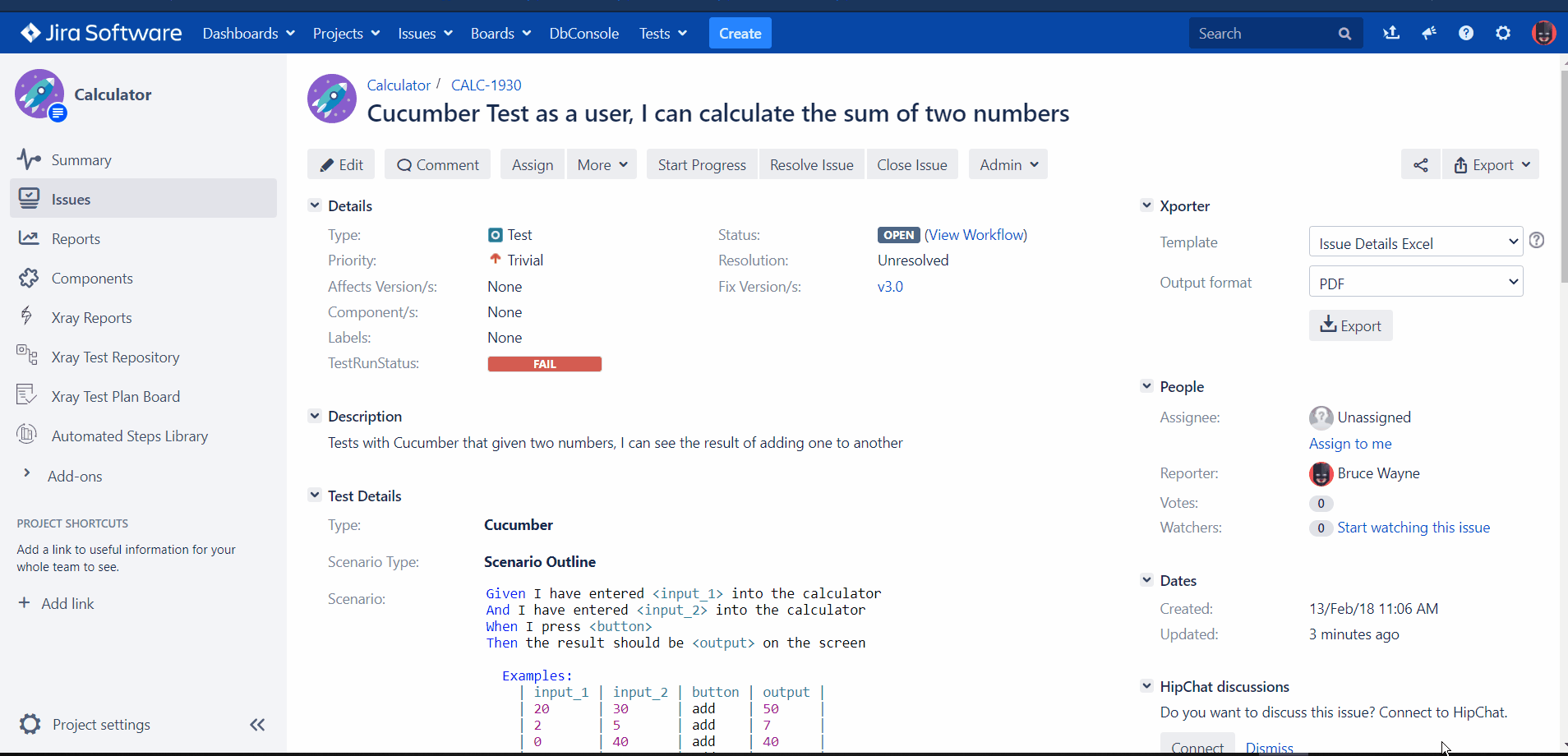Open Xray Test Repository in sidebar

click(115, 357)
